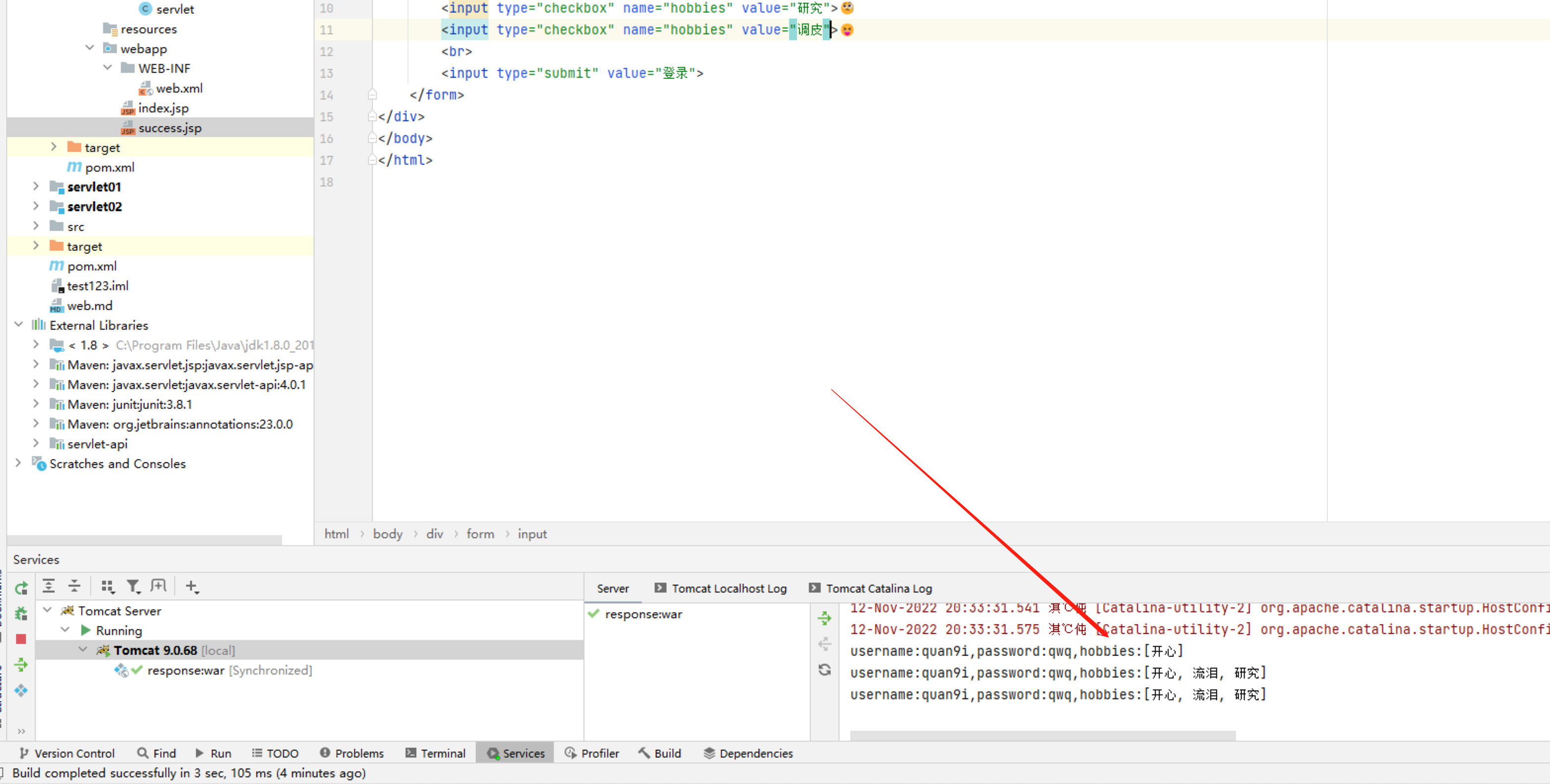Open the Find tool window

[157, 753]
